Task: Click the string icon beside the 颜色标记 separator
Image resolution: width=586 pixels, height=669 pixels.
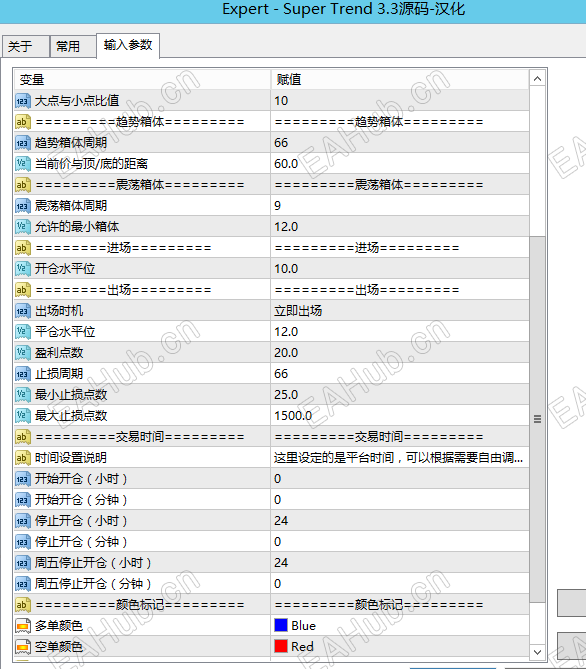Action: 23,605
